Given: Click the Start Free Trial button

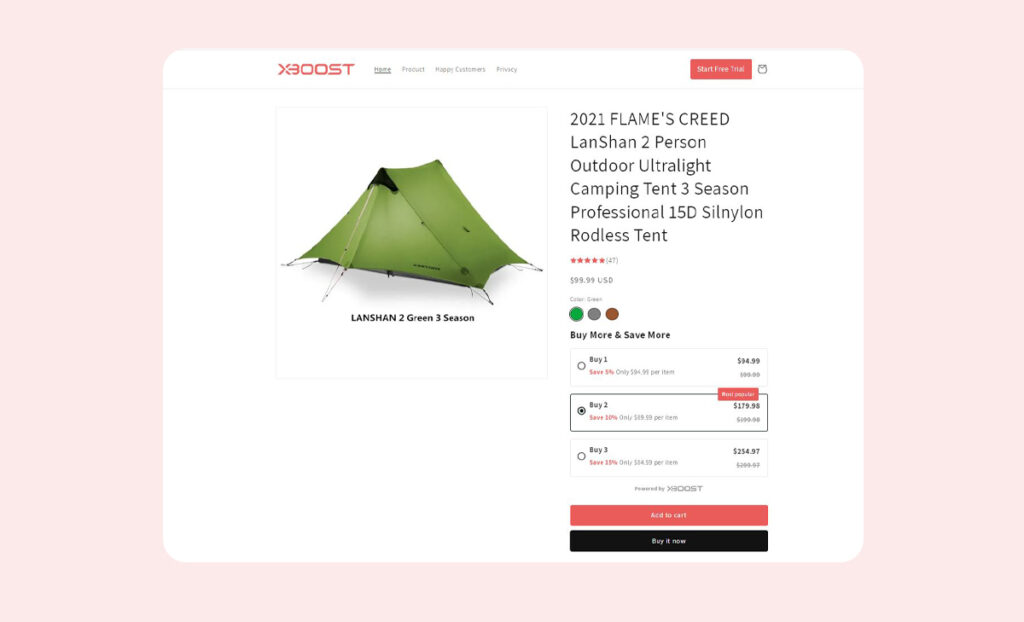Looking at the screenshot, I should (x=721, y=69).
